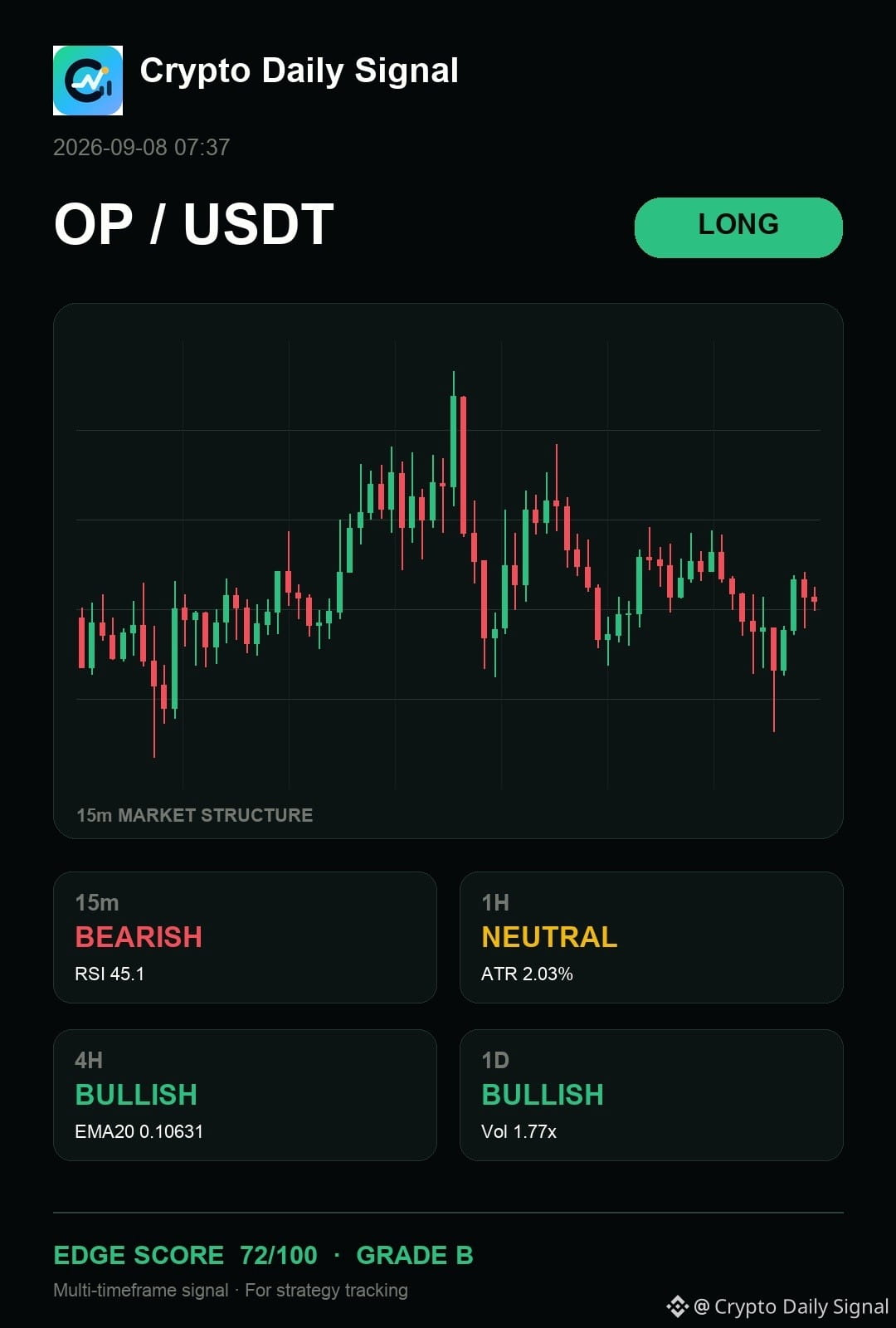Click the EMA20 0.10631 indicator value
This screenshot has height=1328, width=896.
tap(139, 1131)
